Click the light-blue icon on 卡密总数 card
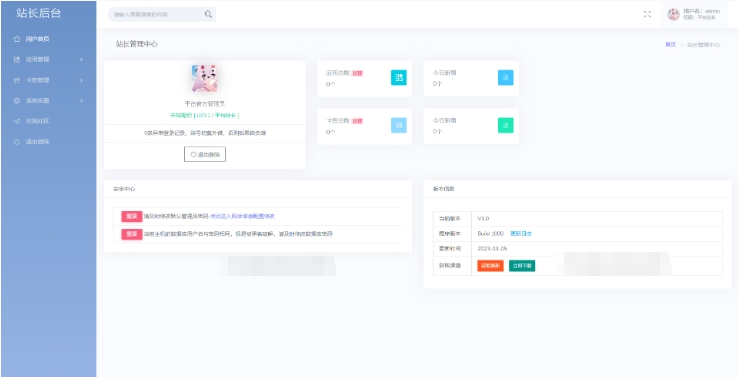This screenshot has width=744, height=377. click(x=399, y=125)
